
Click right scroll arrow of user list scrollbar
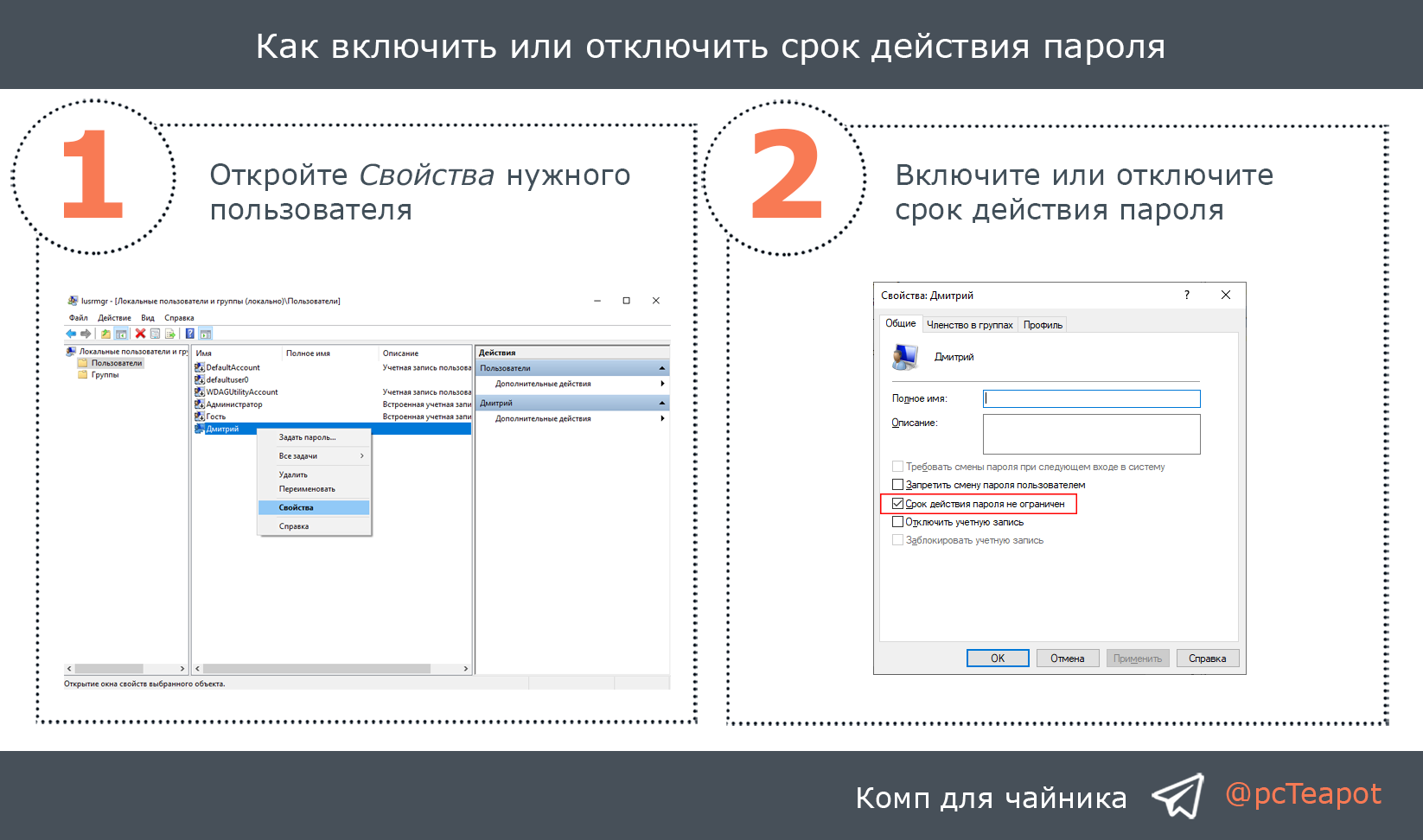(466, 669)
